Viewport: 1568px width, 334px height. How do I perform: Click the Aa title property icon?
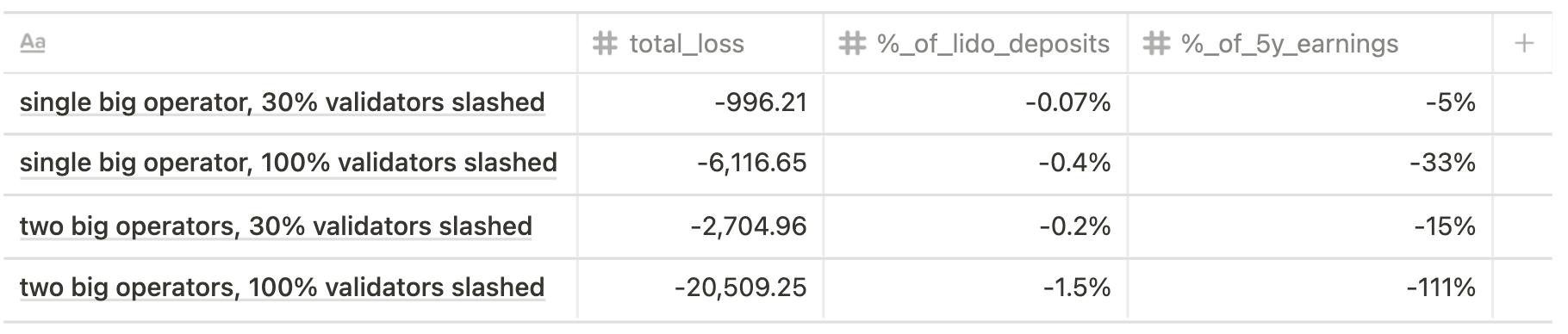(33, 43)
